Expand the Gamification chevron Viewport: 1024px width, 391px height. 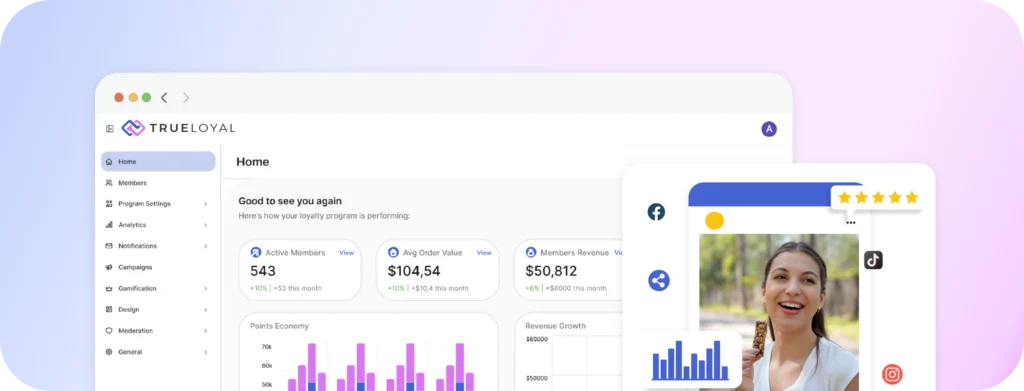point(206,289)
